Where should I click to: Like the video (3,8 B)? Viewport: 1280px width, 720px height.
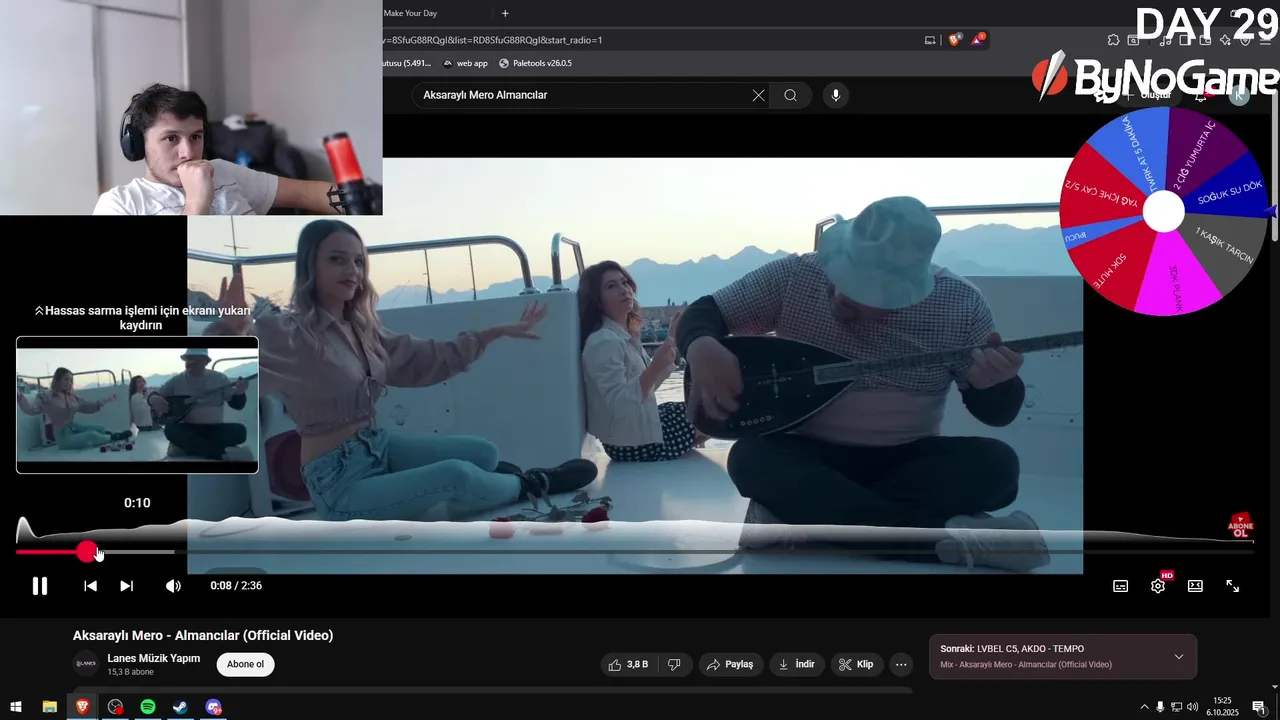pos(628,664)
